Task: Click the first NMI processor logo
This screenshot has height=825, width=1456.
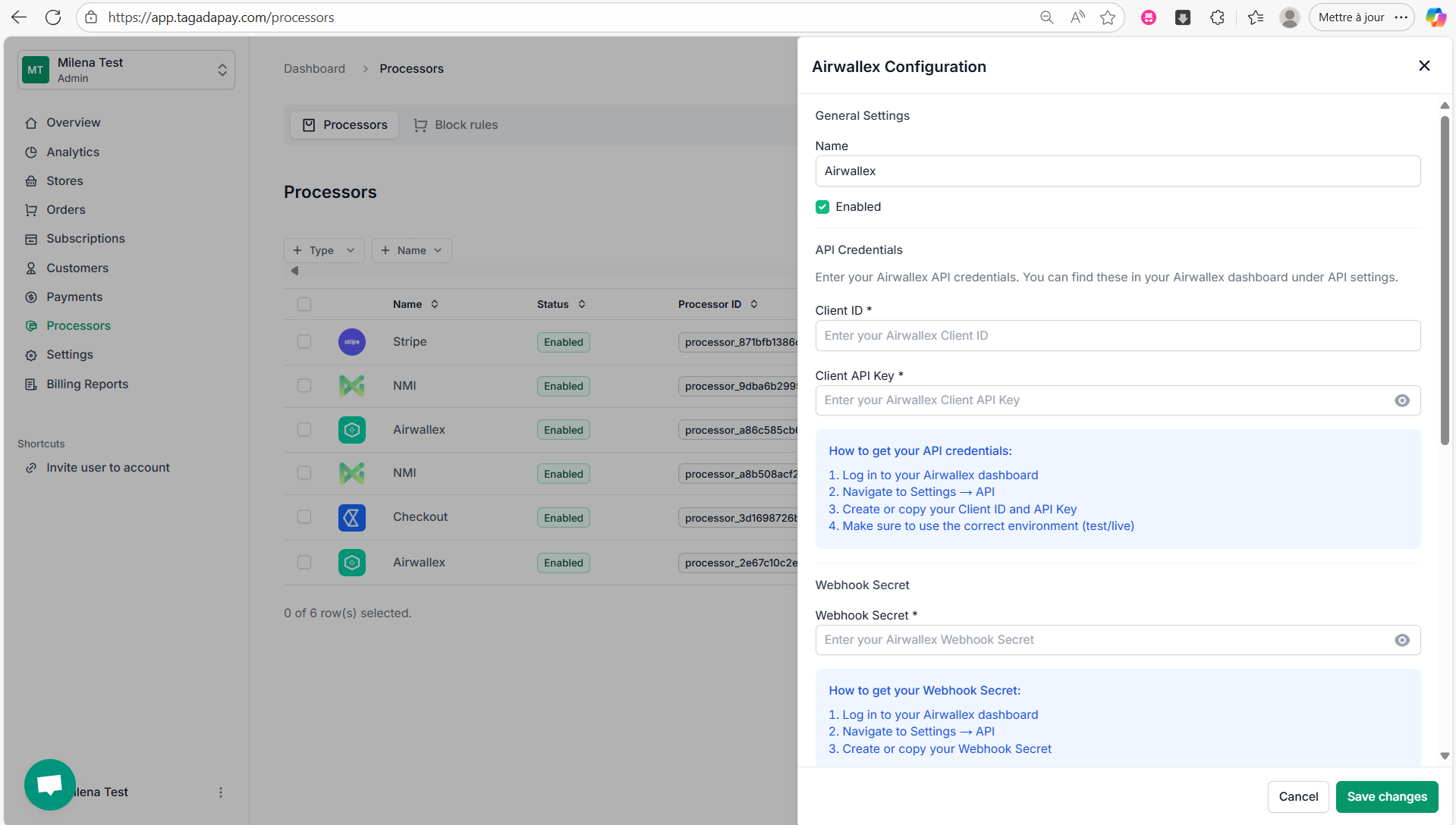Action: [351, 386]
